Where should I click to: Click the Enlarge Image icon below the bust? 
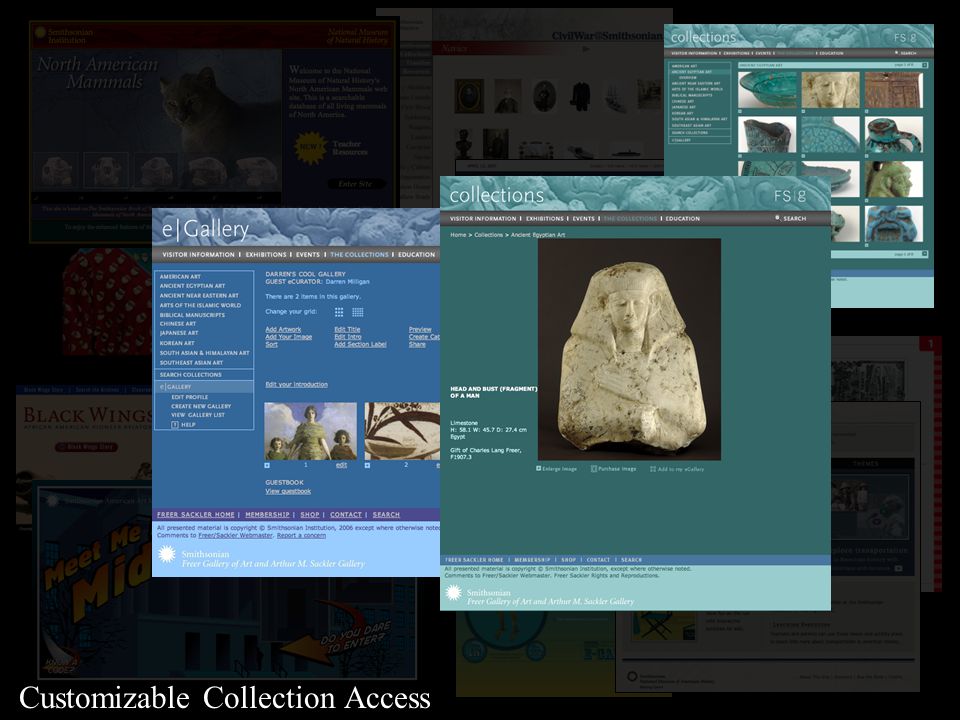539,468
